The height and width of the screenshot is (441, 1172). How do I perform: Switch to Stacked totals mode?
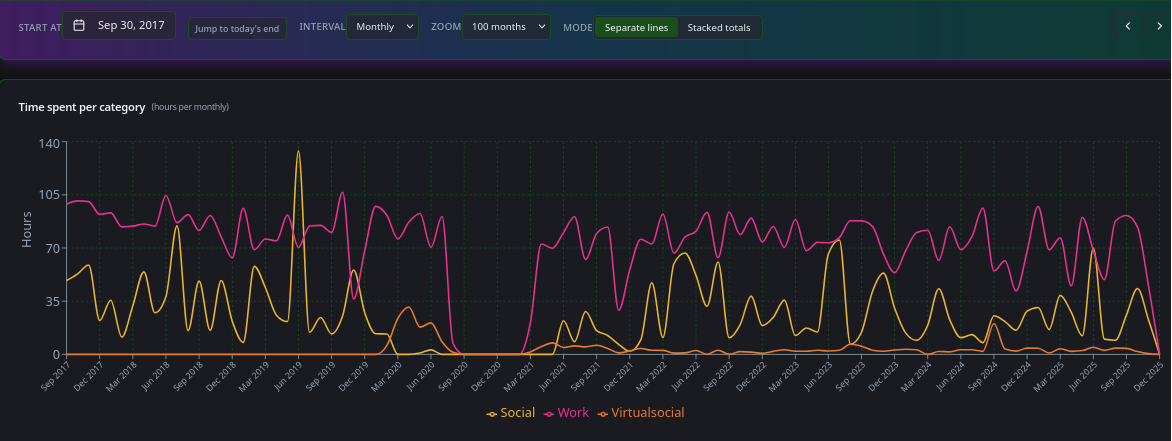point(718,27)
